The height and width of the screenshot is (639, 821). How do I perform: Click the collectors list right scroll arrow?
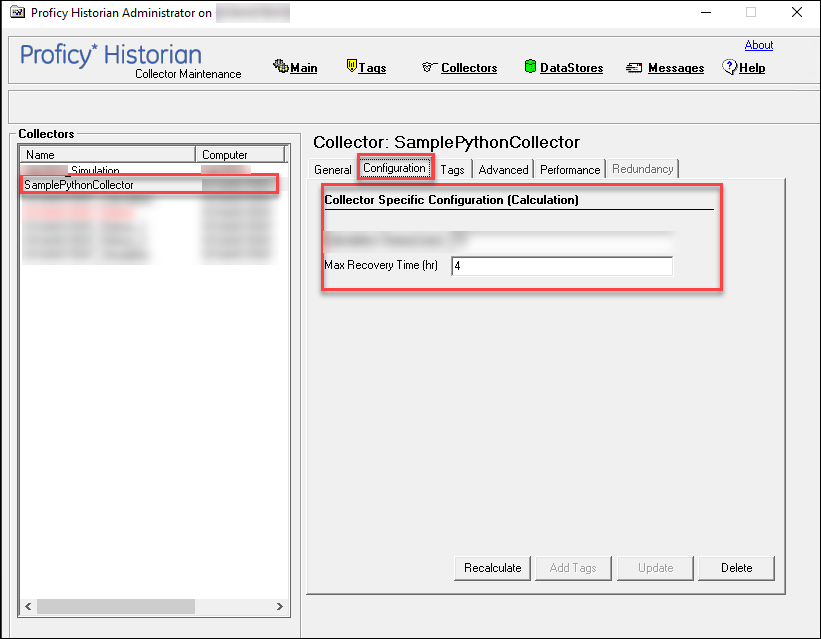[x=280, y=607]
